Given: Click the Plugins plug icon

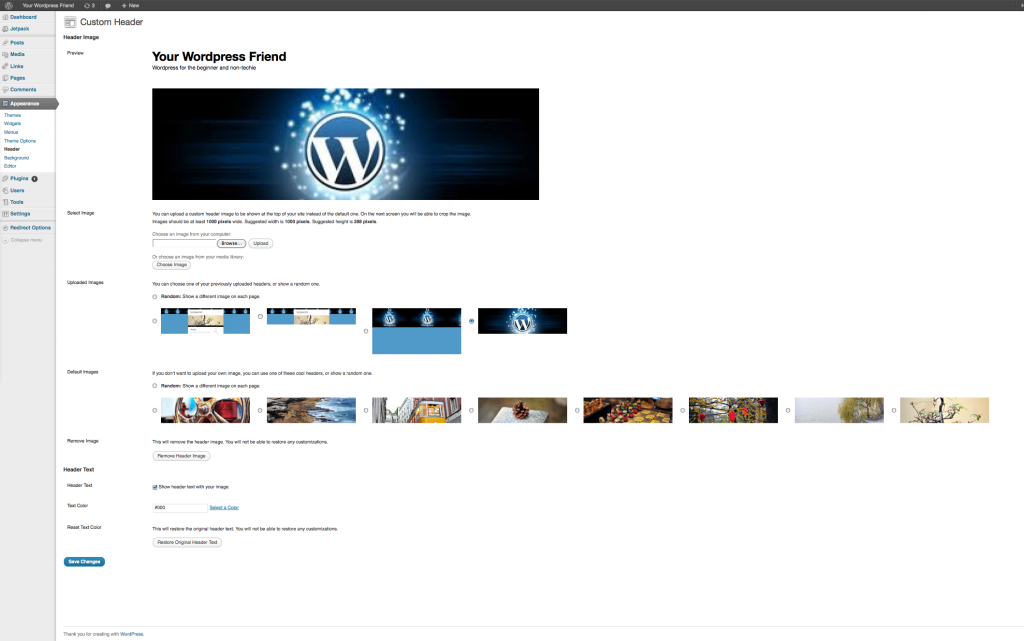Looking at the screenshot, I should [5, 178].
